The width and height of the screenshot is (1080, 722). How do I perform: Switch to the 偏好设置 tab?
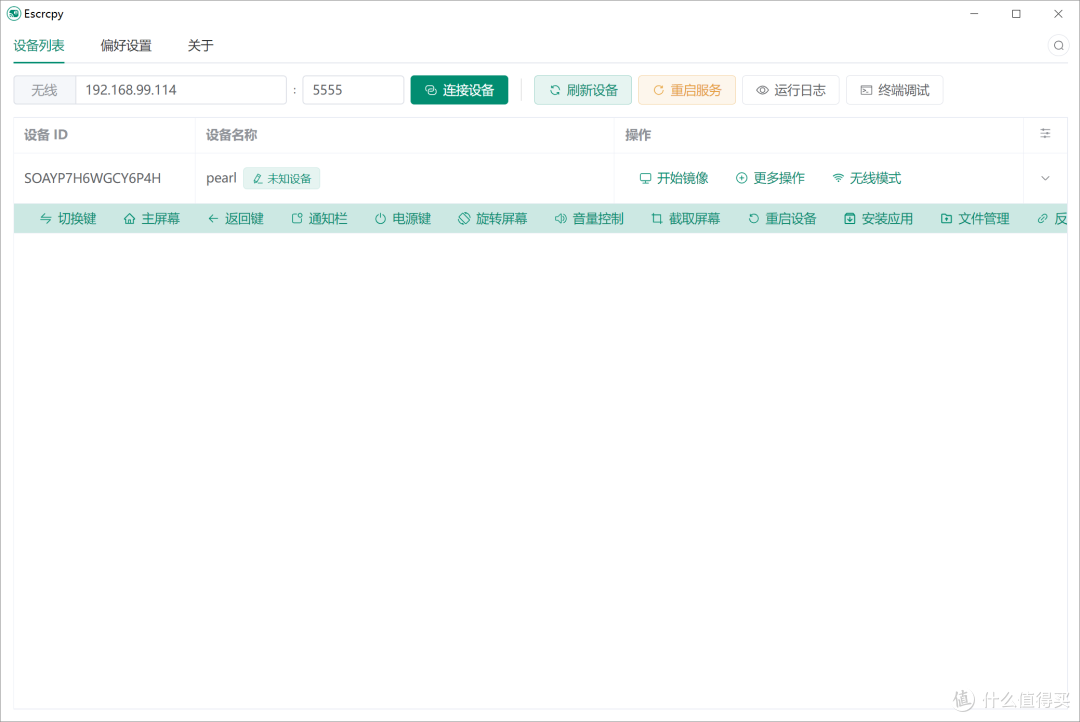pos(125,45)
